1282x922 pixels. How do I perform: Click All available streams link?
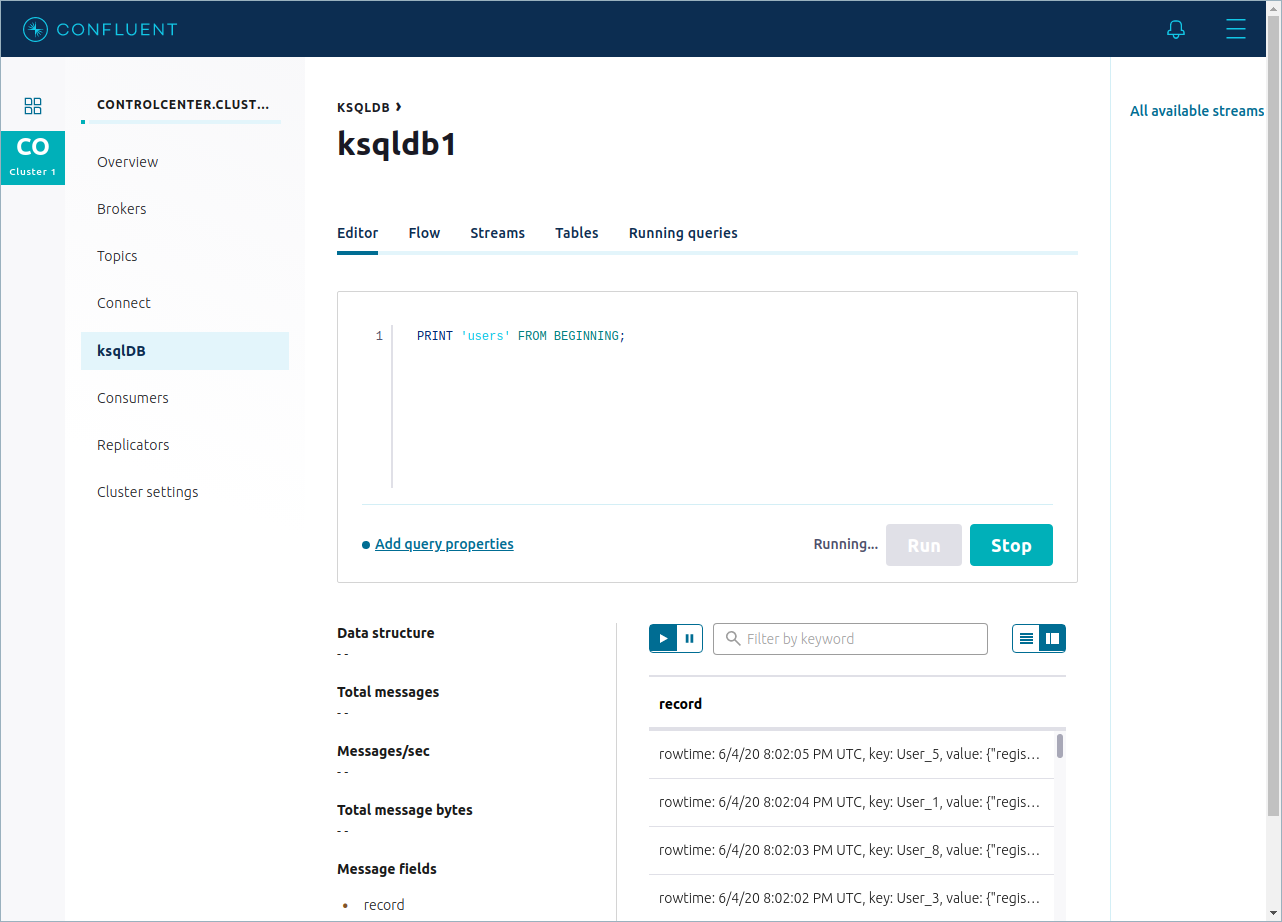(x=1197, y=111)
